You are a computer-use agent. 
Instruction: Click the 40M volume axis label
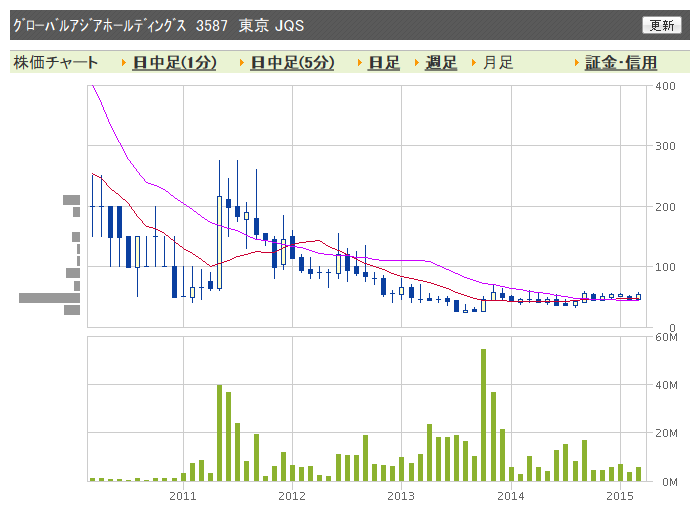point(666,385)
